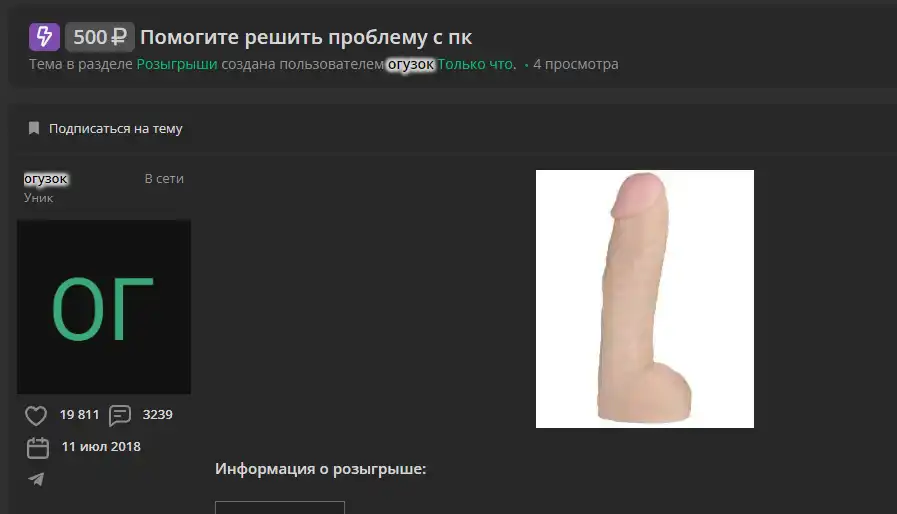Open огузок username above the avatar

[45, 179]
